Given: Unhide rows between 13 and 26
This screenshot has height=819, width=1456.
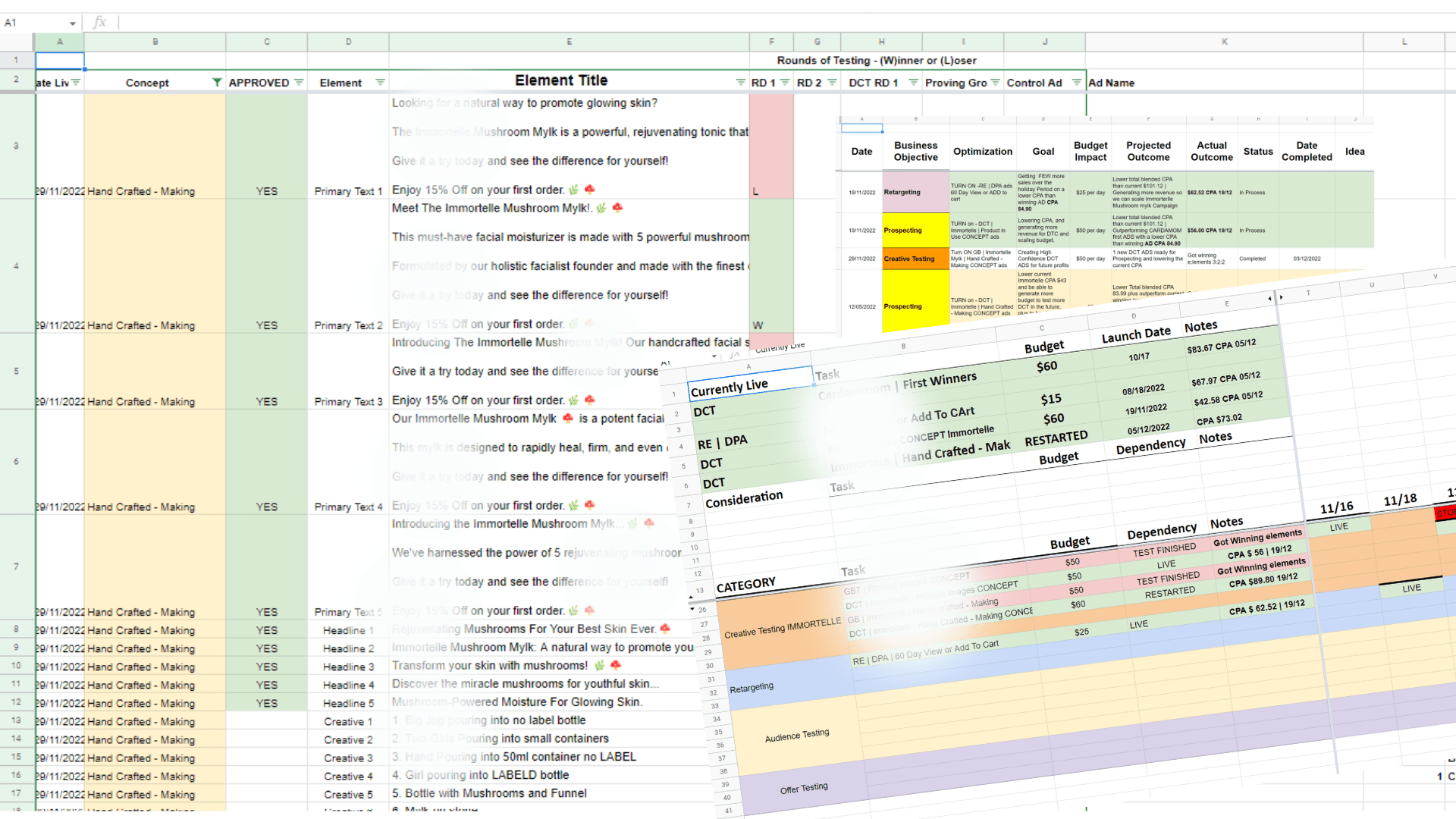Looking at the screenshot, I should (692, 609).
